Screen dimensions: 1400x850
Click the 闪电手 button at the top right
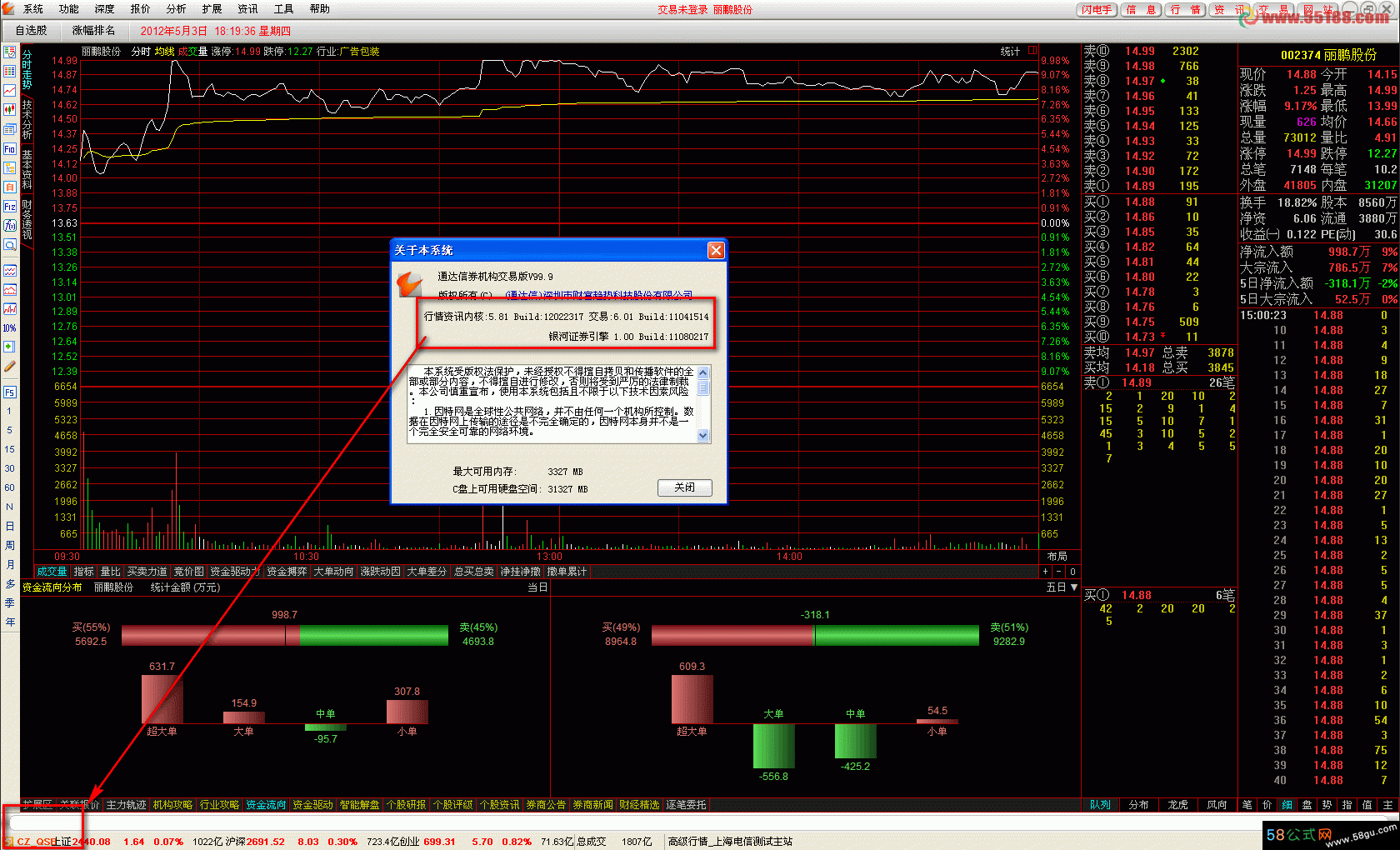(x=1097, y=10)
